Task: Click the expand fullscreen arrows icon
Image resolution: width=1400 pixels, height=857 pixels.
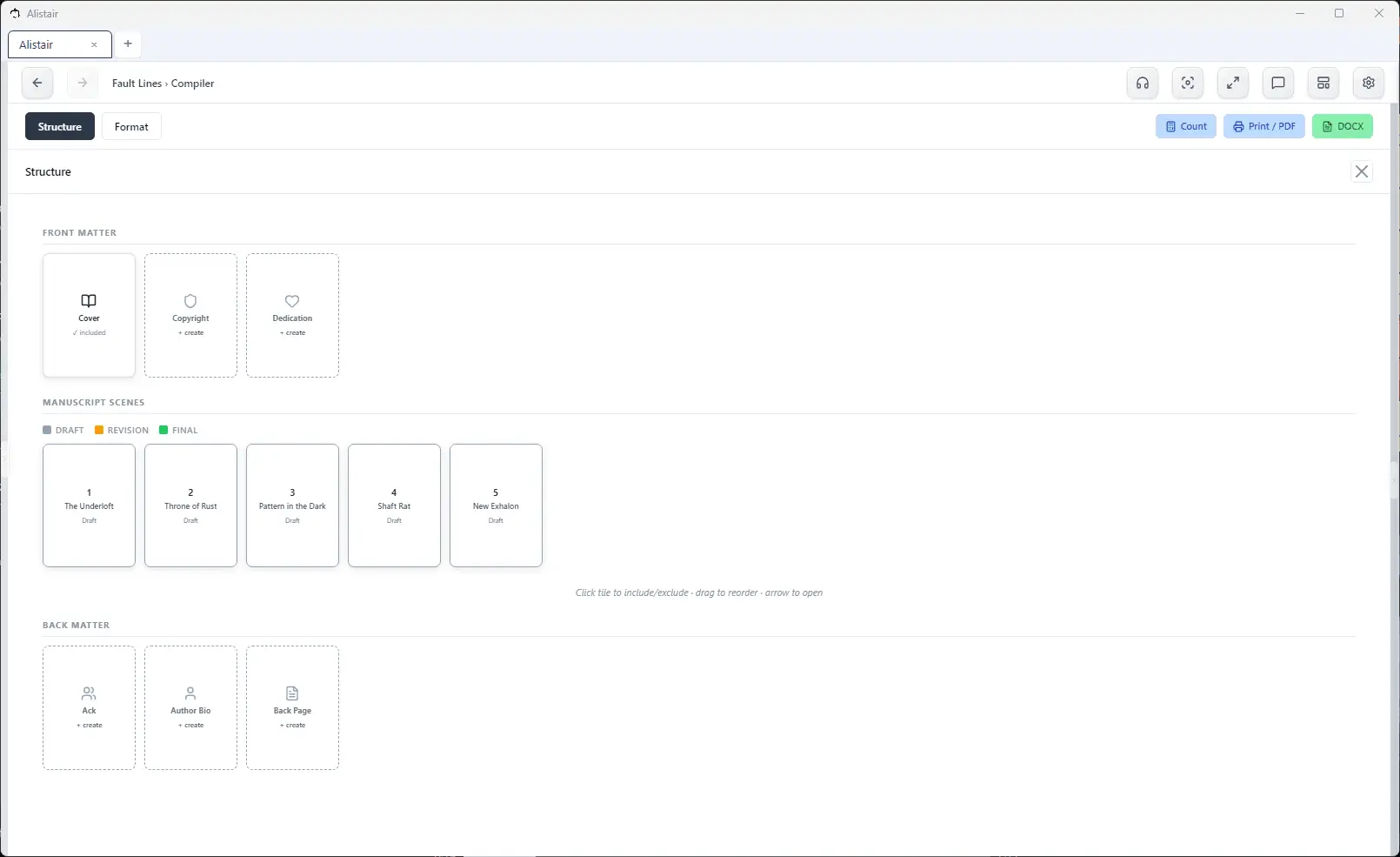Action: tap(1233, 84)
